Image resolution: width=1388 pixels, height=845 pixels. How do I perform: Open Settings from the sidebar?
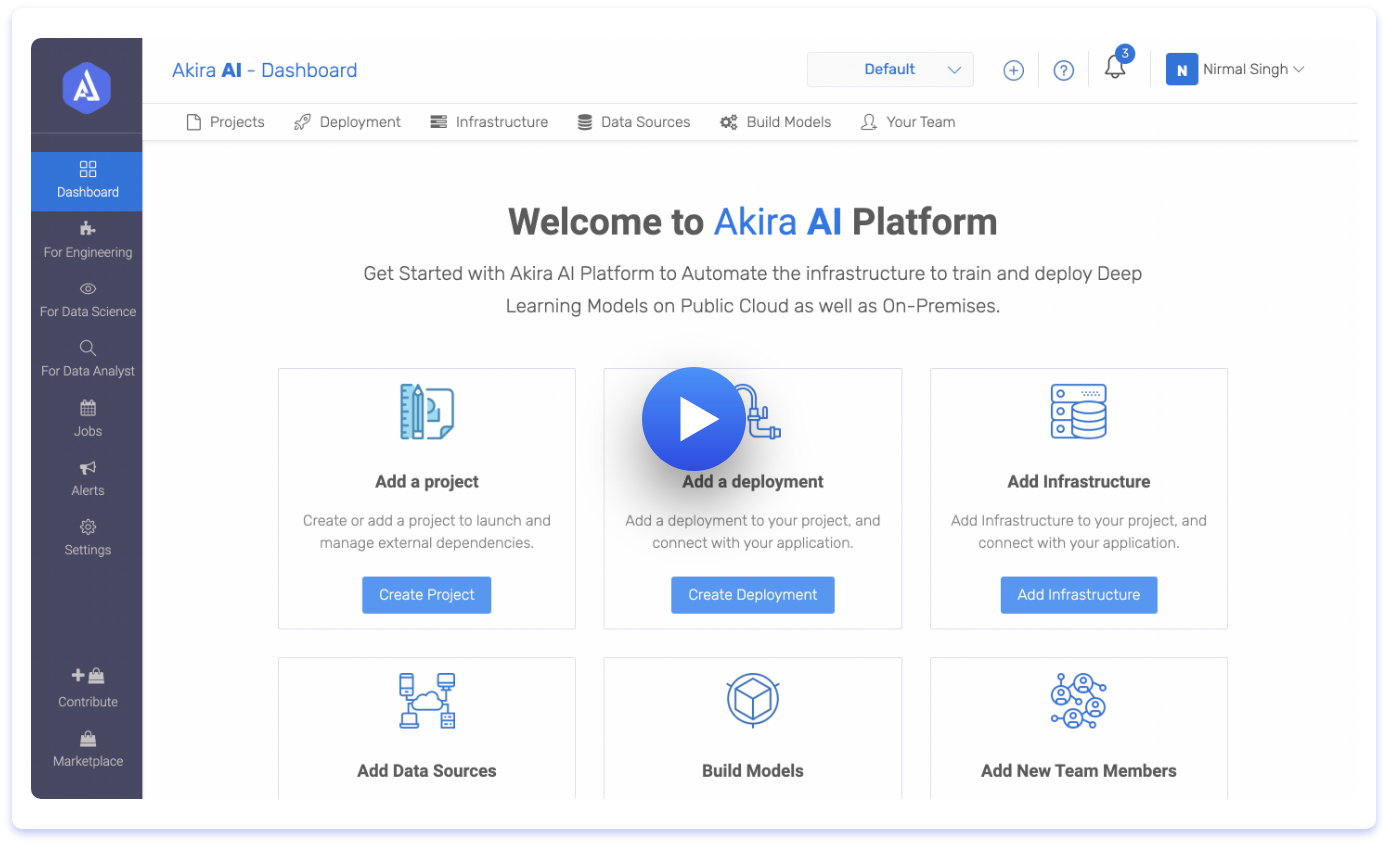click(87, 538)
